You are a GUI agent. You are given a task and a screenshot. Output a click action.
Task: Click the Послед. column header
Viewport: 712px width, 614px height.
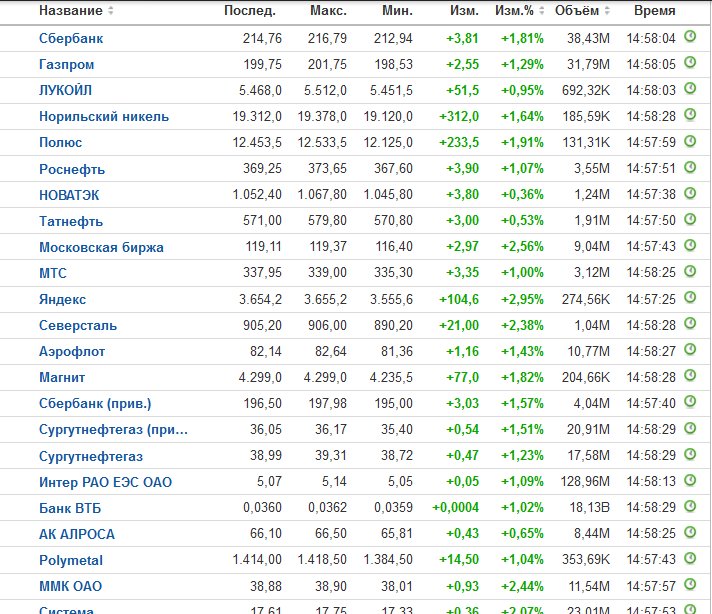[x=250, y=10]
